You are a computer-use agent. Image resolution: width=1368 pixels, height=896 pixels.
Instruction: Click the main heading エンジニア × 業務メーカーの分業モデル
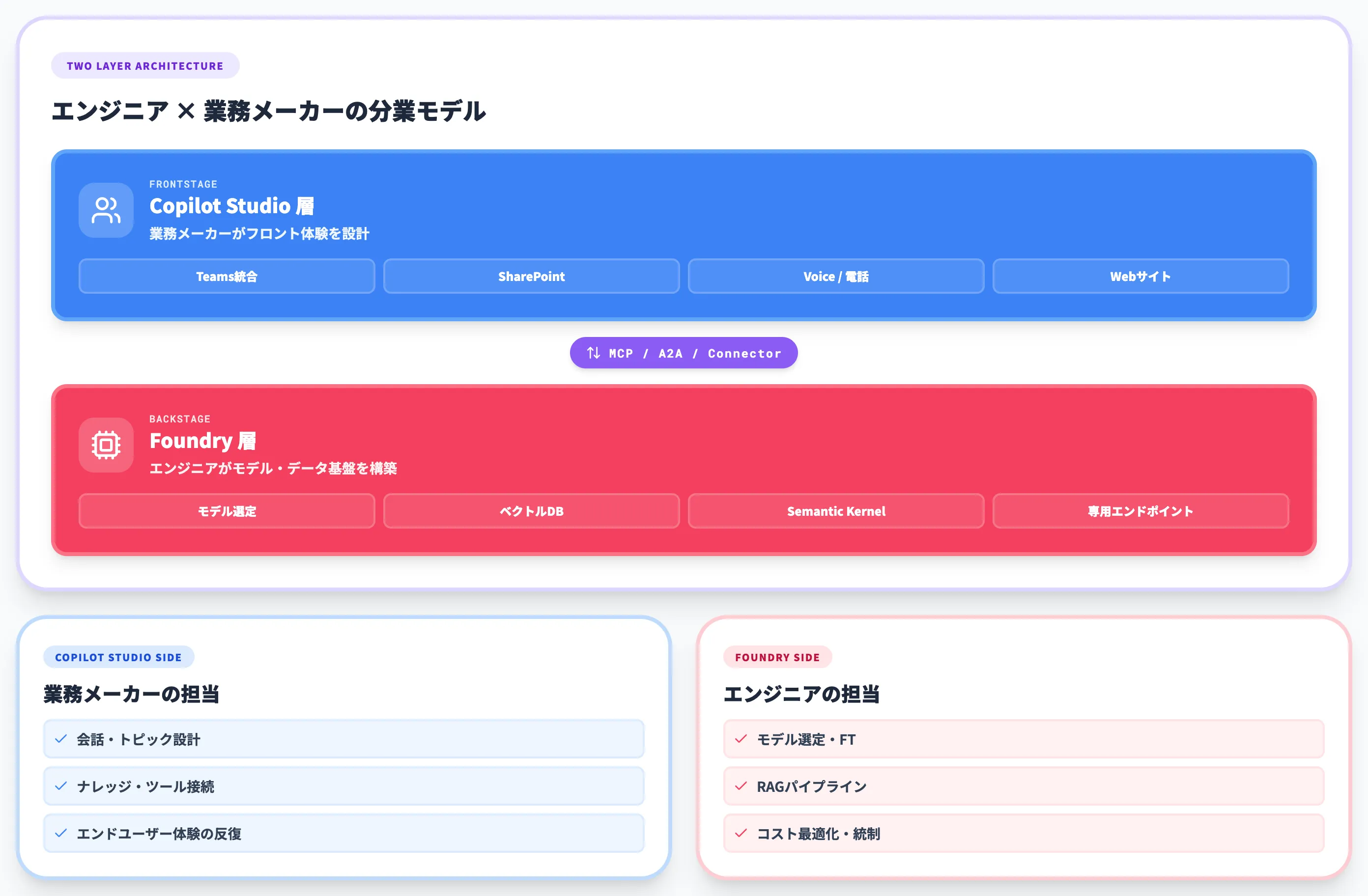pos(269,111)
